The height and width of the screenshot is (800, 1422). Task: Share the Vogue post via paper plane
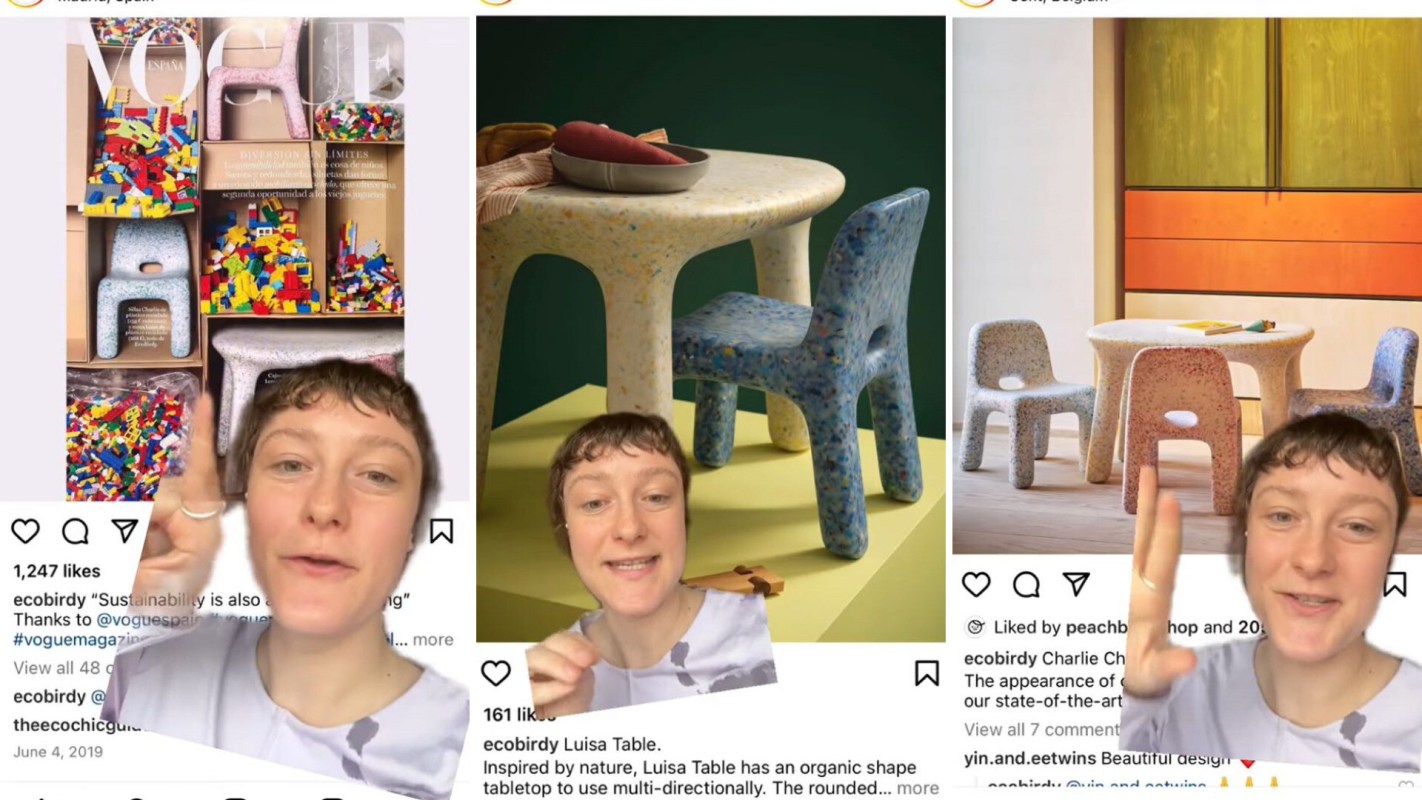click(124, 530)
